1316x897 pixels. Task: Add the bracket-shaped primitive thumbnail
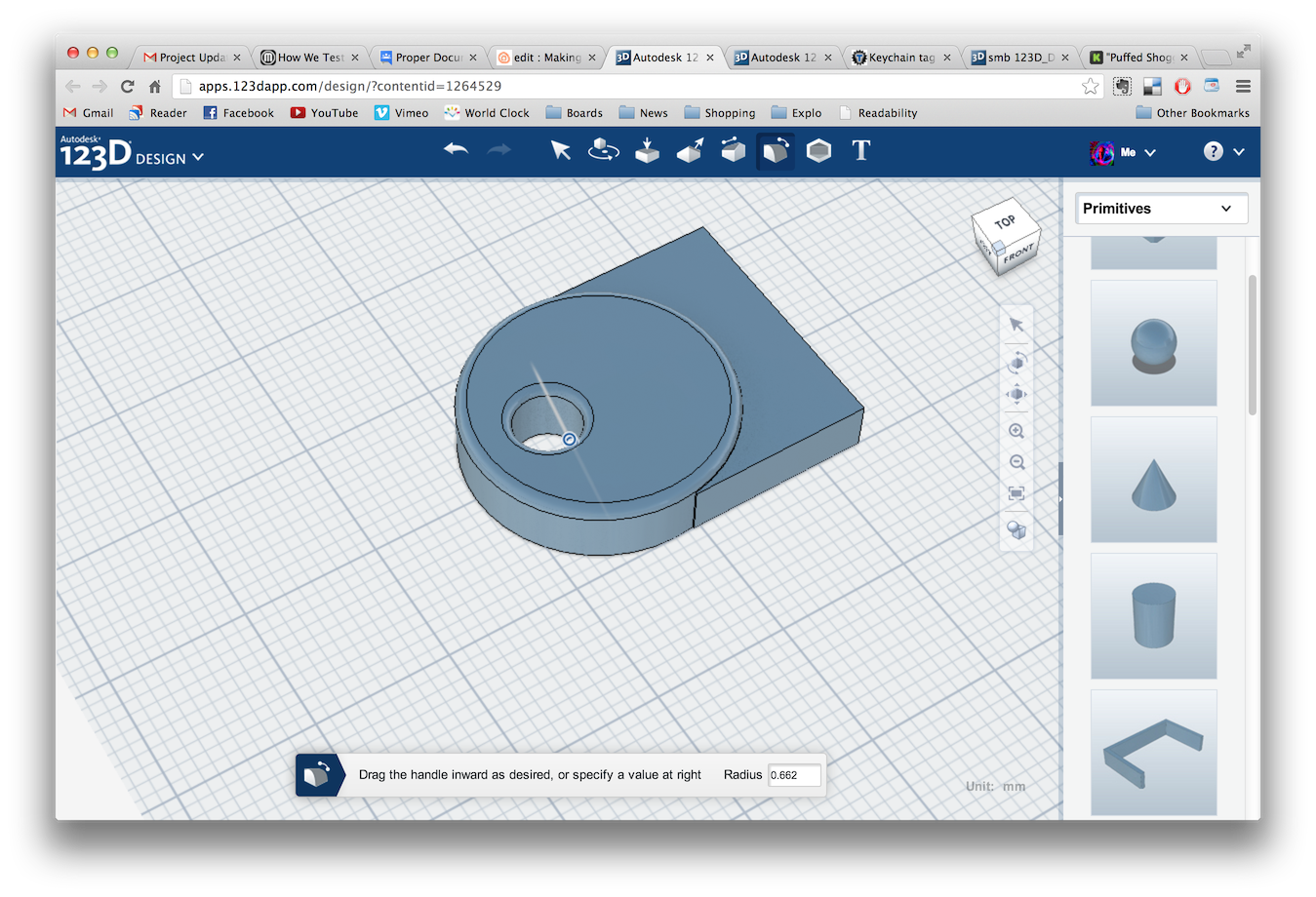tap(1154, 753)
